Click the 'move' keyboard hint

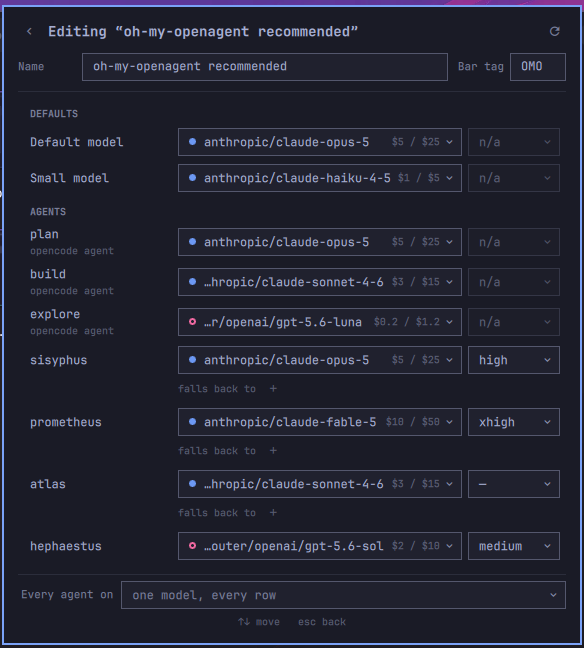(259, 622)
